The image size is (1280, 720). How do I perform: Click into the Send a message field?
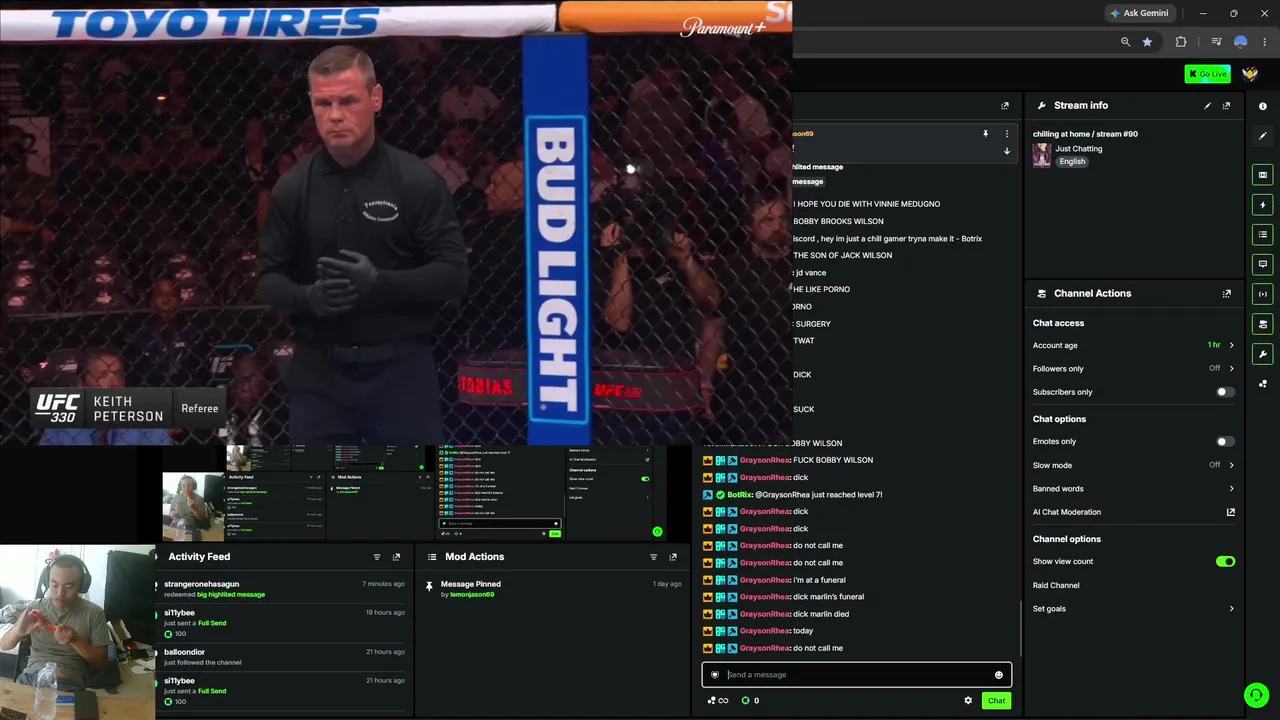tap(857, 675)
